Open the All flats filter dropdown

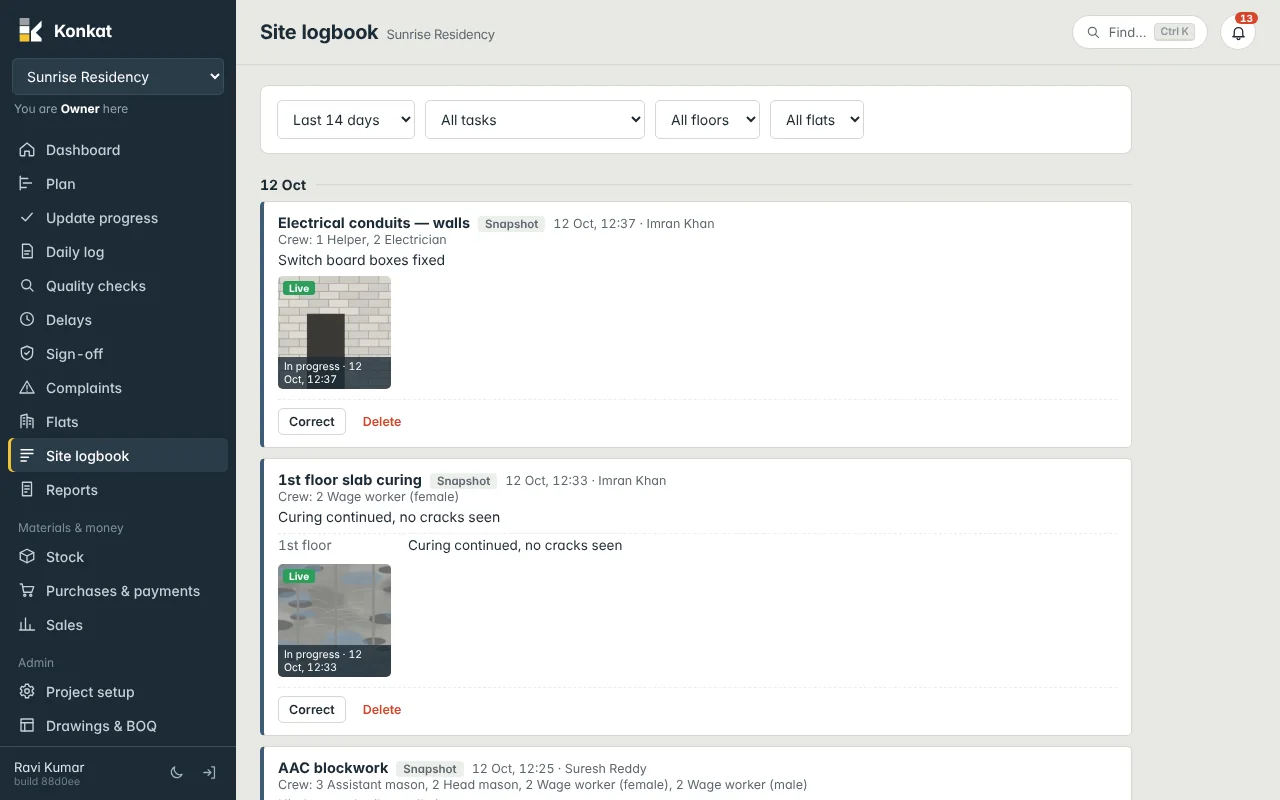(x=817, y=120)
